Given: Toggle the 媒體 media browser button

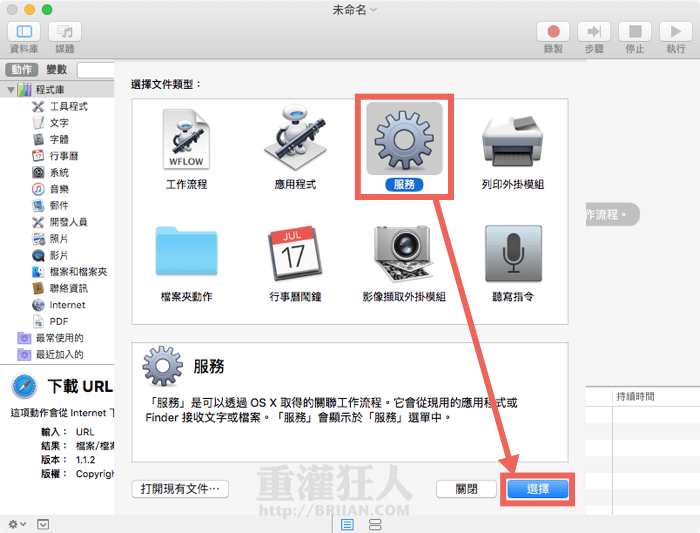Looking at the screenshot, I should click(x=65, y=32).
